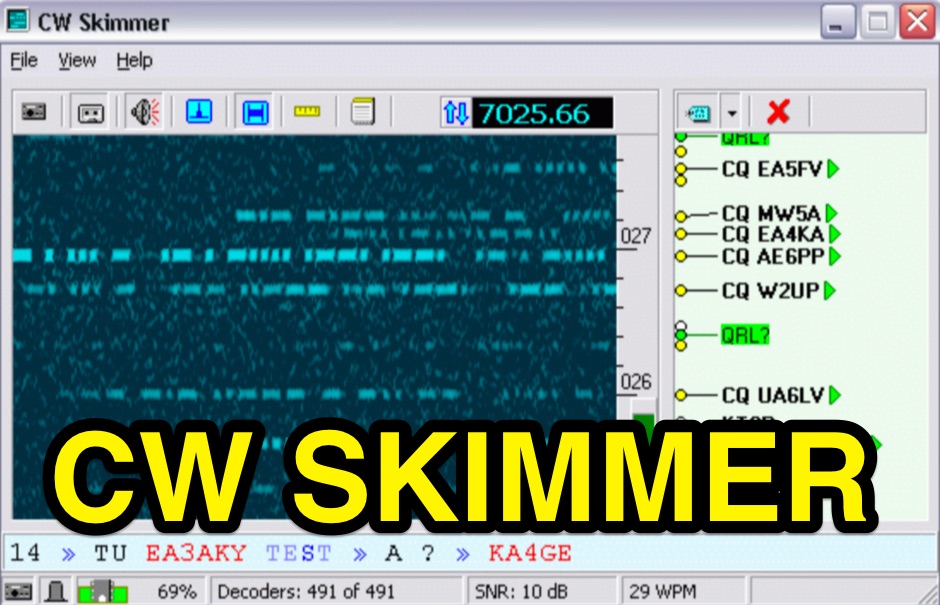Click yellow dot marker for UA6LV

click(680, 395)
